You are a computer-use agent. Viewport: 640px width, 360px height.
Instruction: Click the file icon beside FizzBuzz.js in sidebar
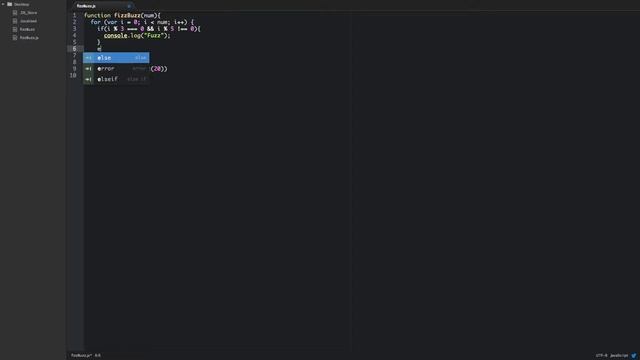(15, 38)
